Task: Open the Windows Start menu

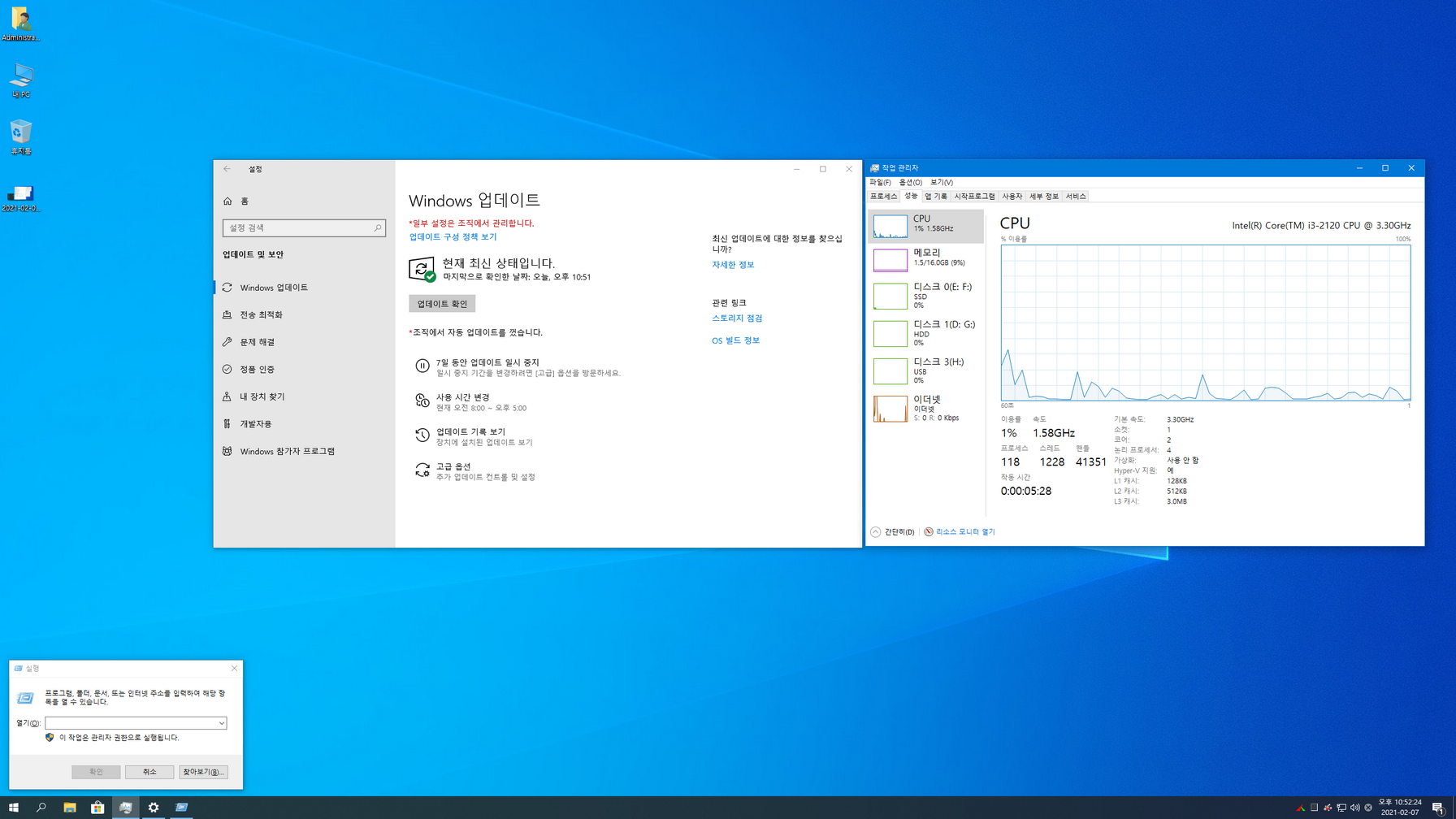Action: [13, 808]
